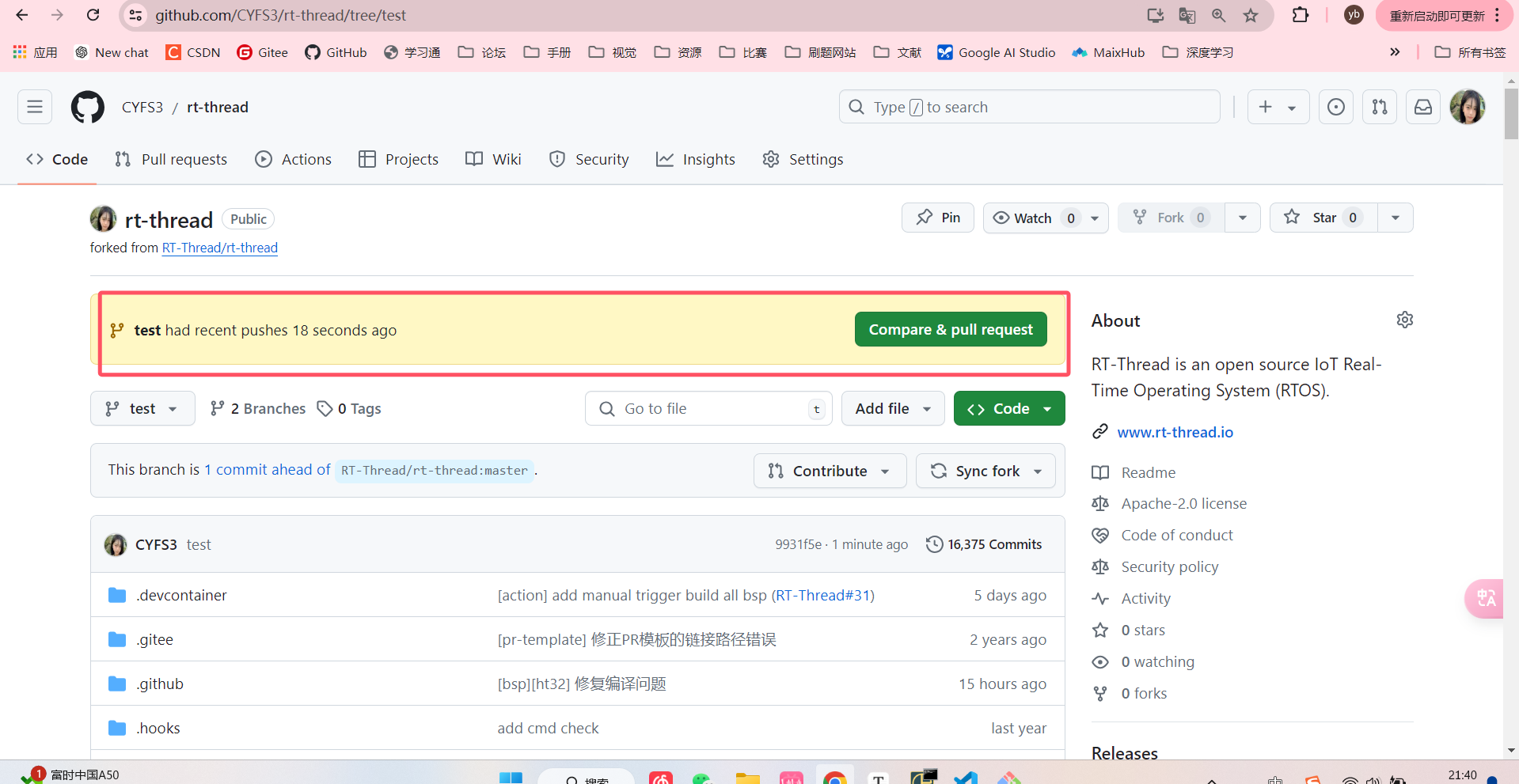Open CSDN bookmark
The height and width of the screenshot is (784, 1519).
point(193,52)
